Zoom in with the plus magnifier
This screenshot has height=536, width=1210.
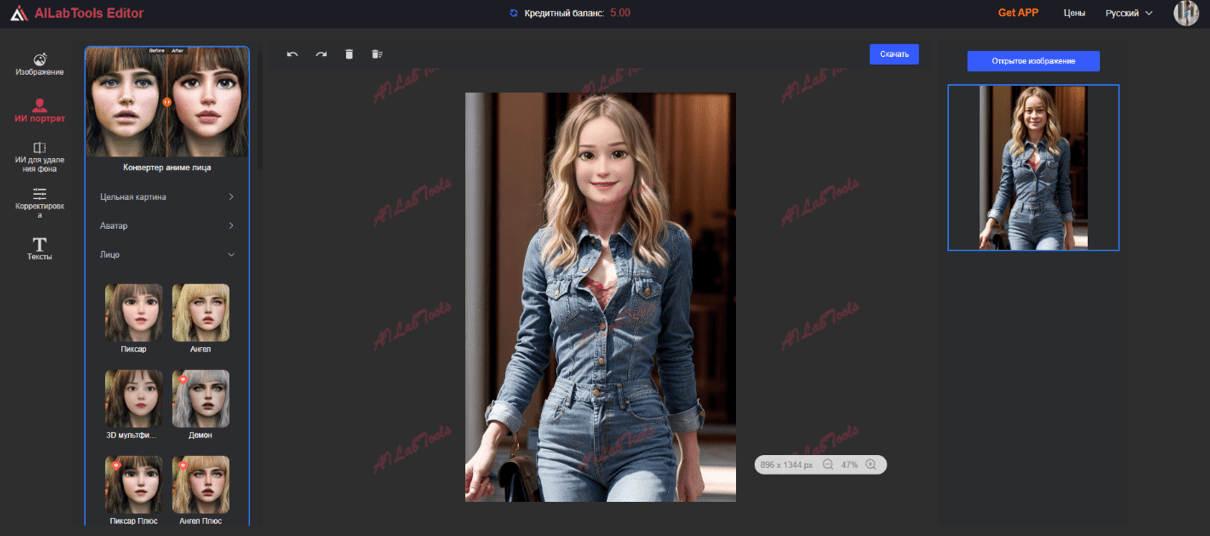(x=871, y=465)
